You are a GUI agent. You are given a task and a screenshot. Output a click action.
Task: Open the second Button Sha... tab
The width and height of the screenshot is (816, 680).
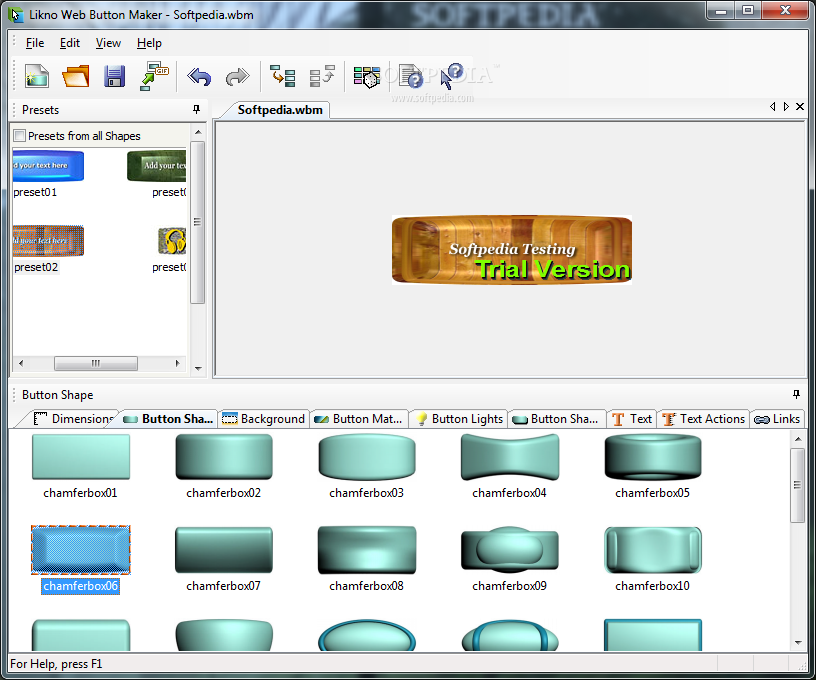(556, 419)
